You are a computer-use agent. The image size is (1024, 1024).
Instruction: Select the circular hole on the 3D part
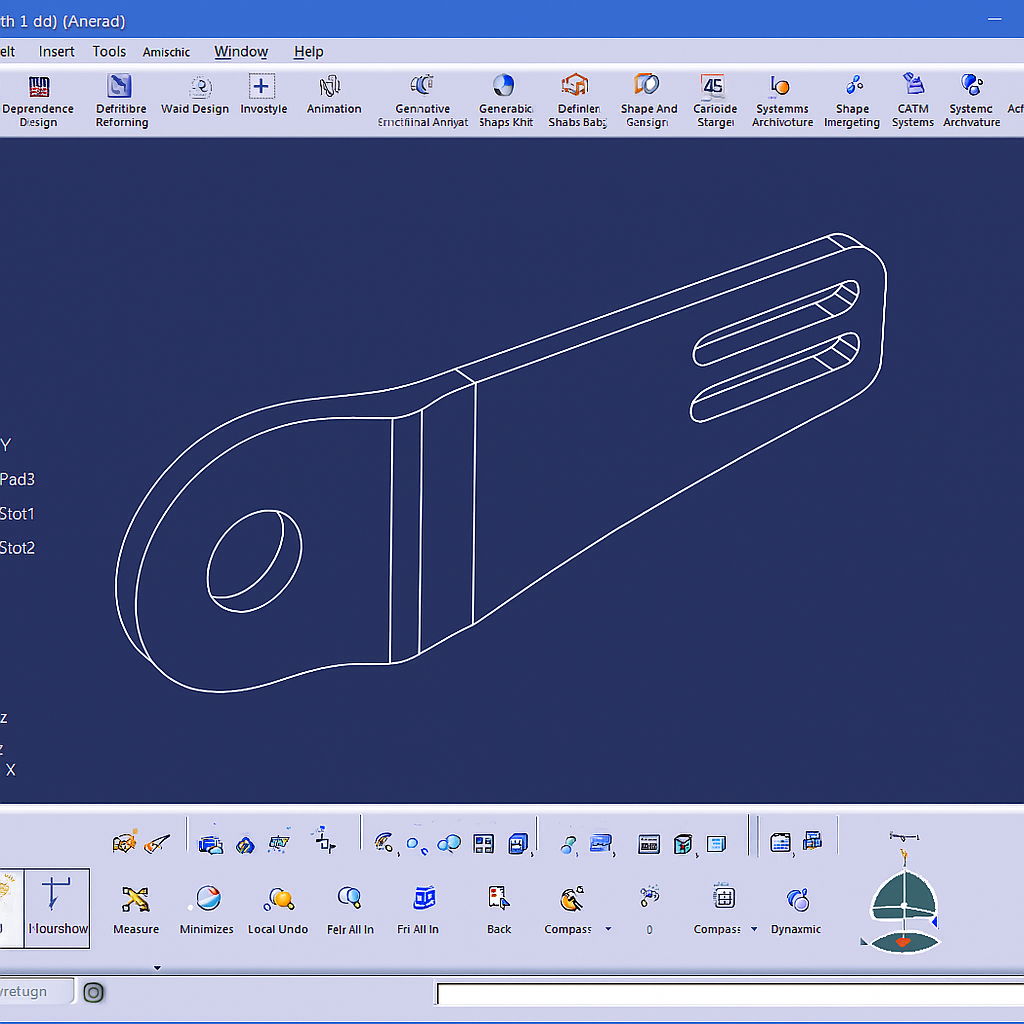255,561
